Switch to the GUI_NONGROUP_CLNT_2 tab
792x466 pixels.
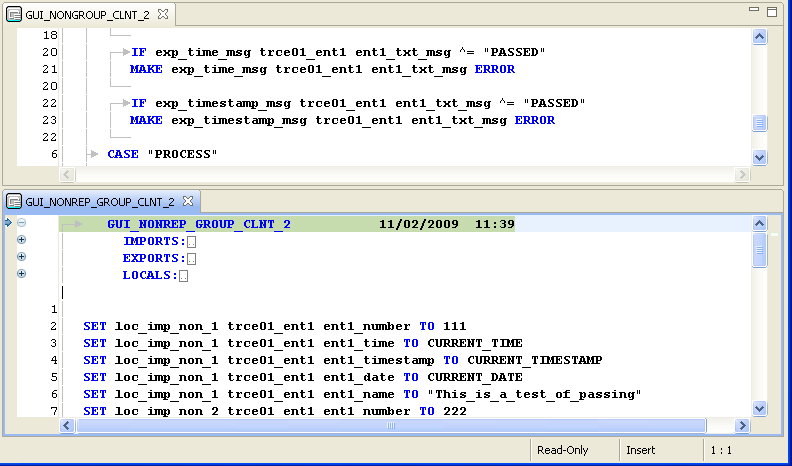(x=87, y=15)
